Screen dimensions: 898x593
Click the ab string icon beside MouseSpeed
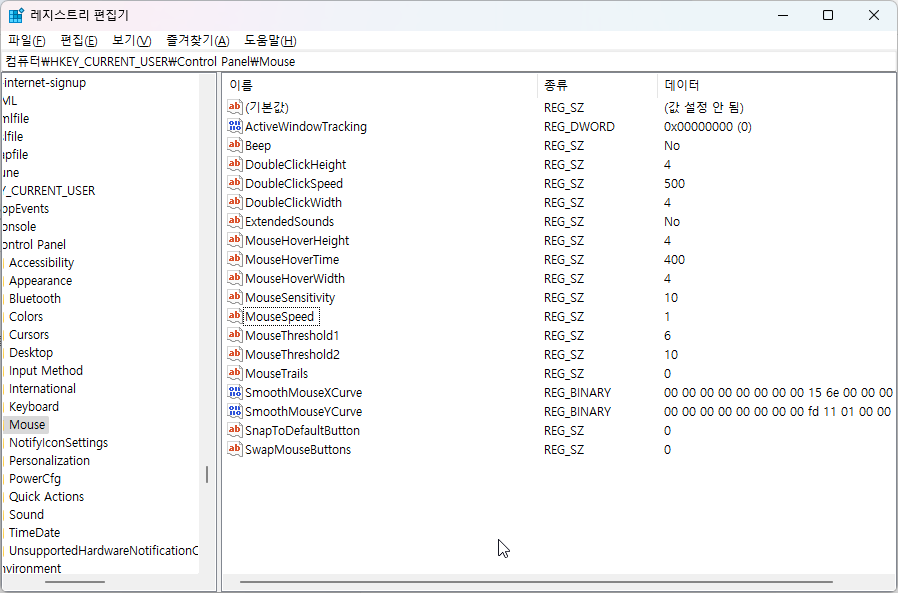[x=234, y=316]
